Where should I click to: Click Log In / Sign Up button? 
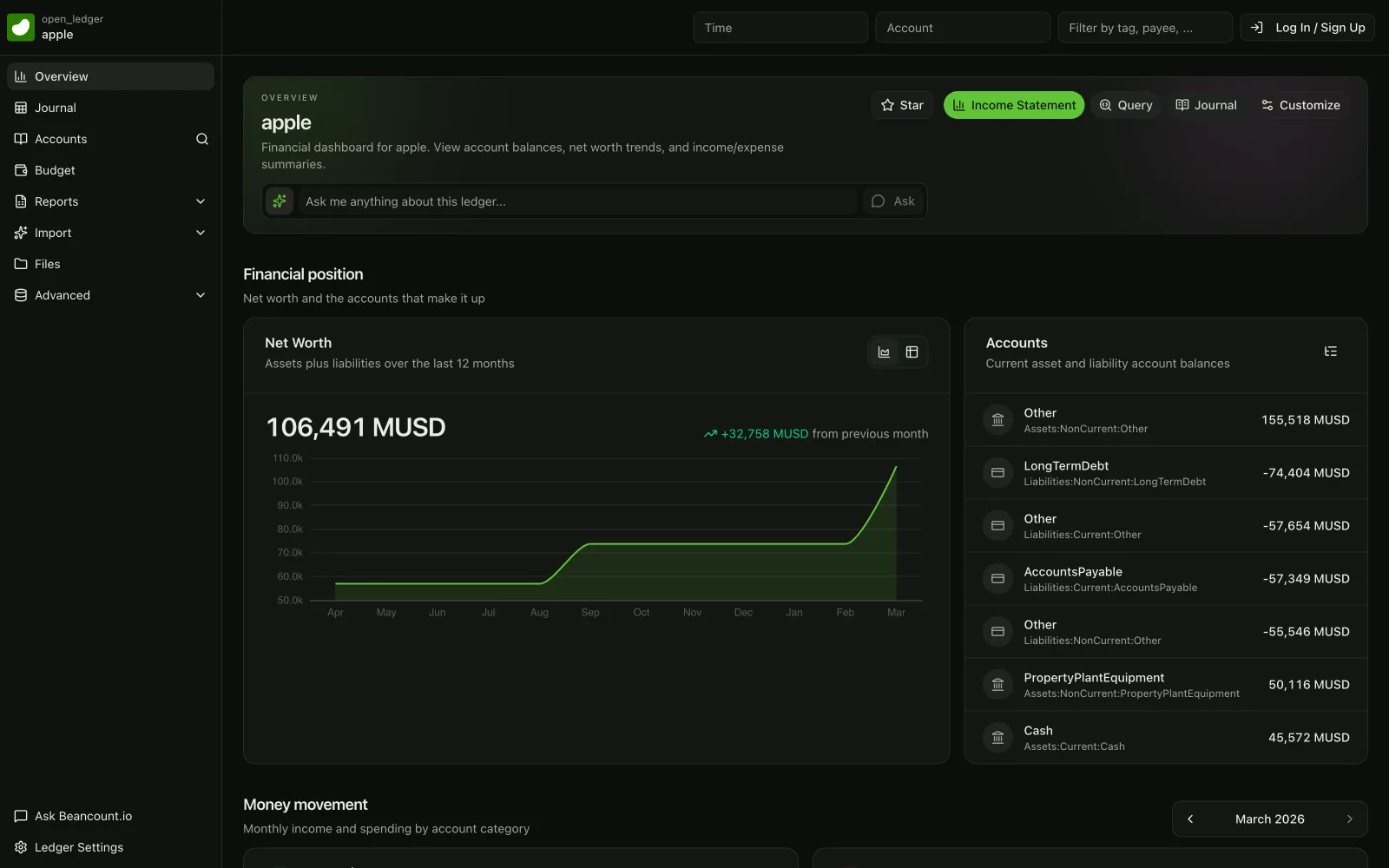(x=1307, y=28)
